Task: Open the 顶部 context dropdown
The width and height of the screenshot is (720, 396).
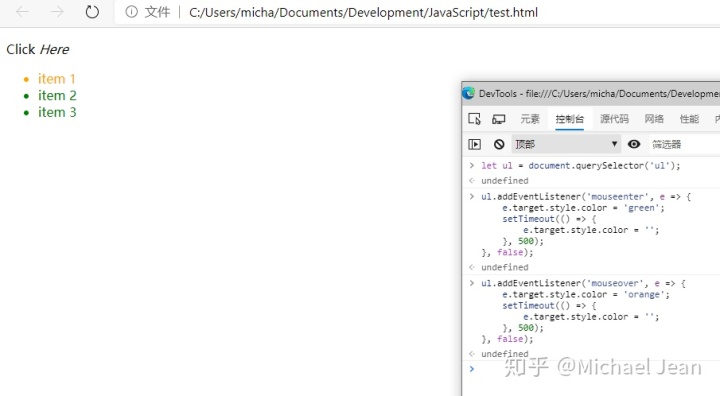Action: (566, 144)
